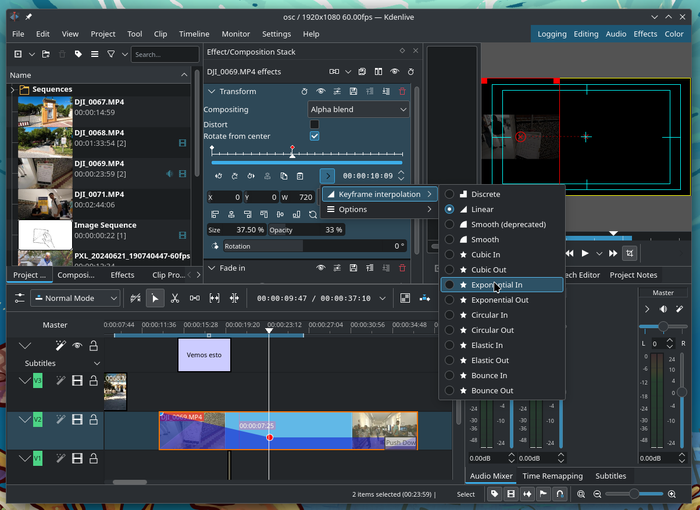Screen dimensions: 700x510
Task: Switch to the Time Remapping tab
Action: (551, 476)
